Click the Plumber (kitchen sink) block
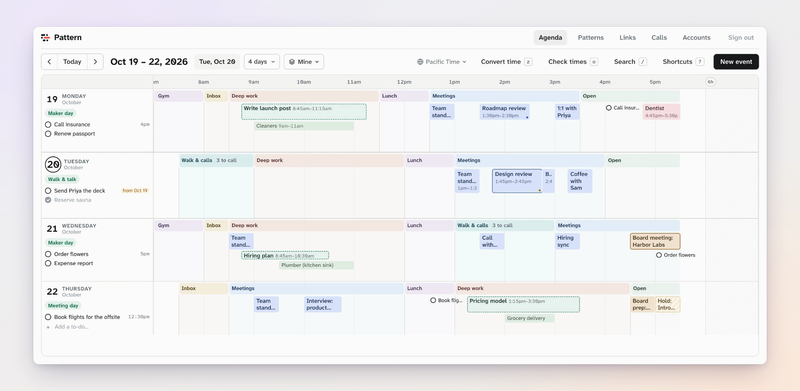The height and width of the screenshot is (391, 800). pyautogui.click(x=316, y=265)
